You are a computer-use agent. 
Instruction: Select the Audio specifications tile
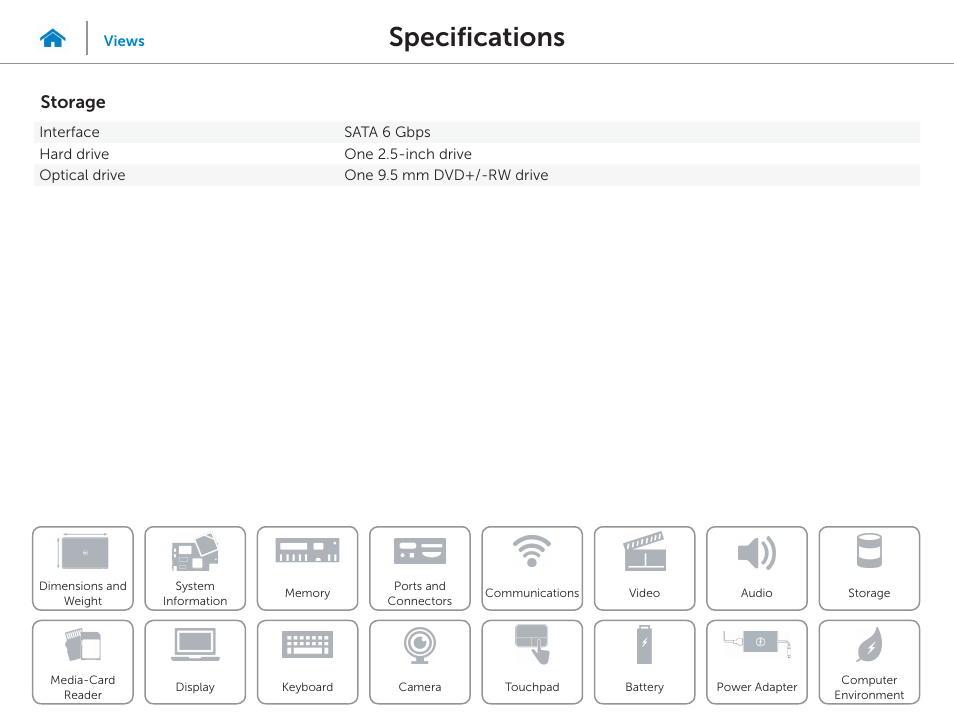click(x=757, y=568)
